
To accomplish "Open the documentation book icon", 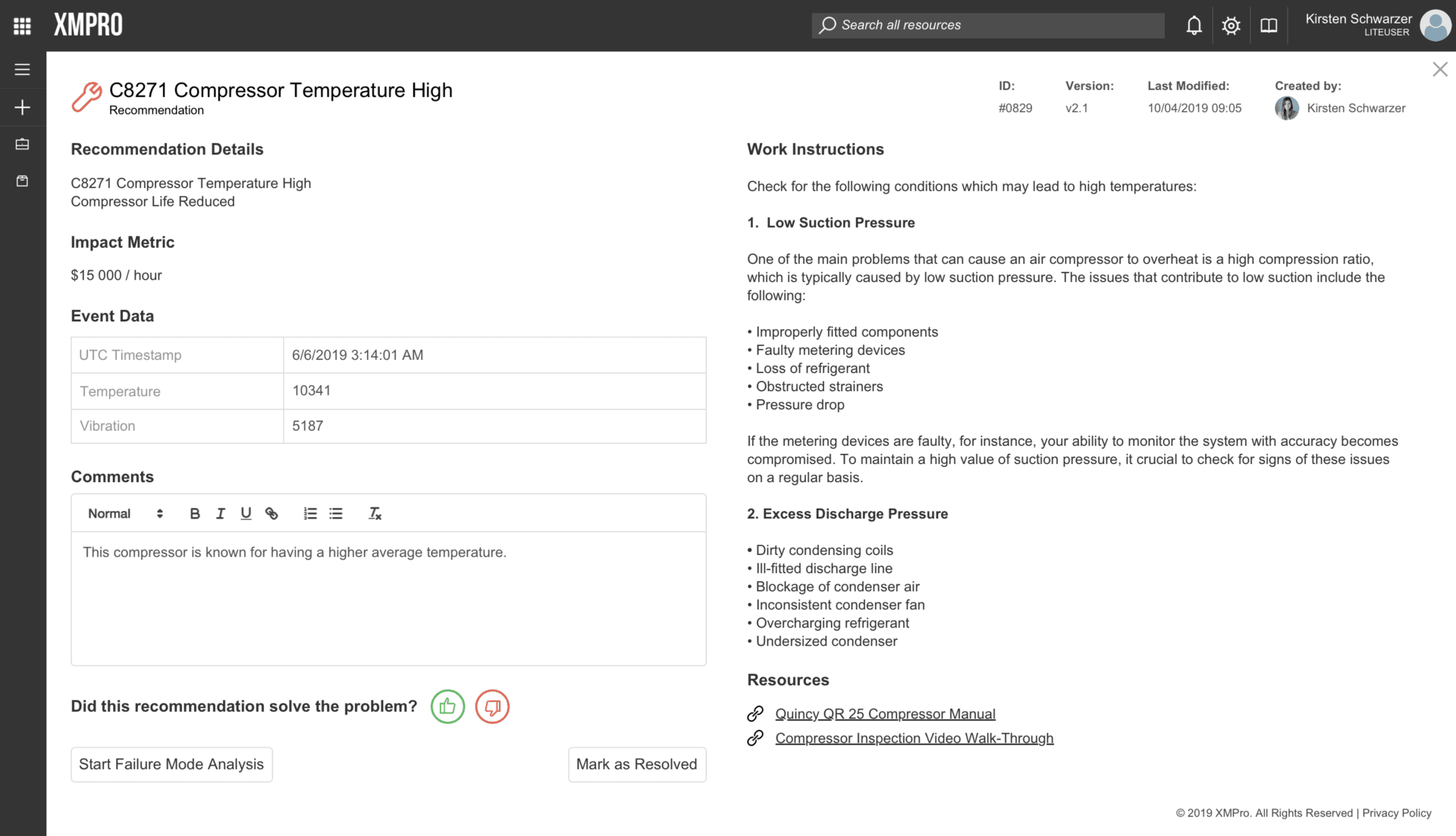I will (1268, 25).
